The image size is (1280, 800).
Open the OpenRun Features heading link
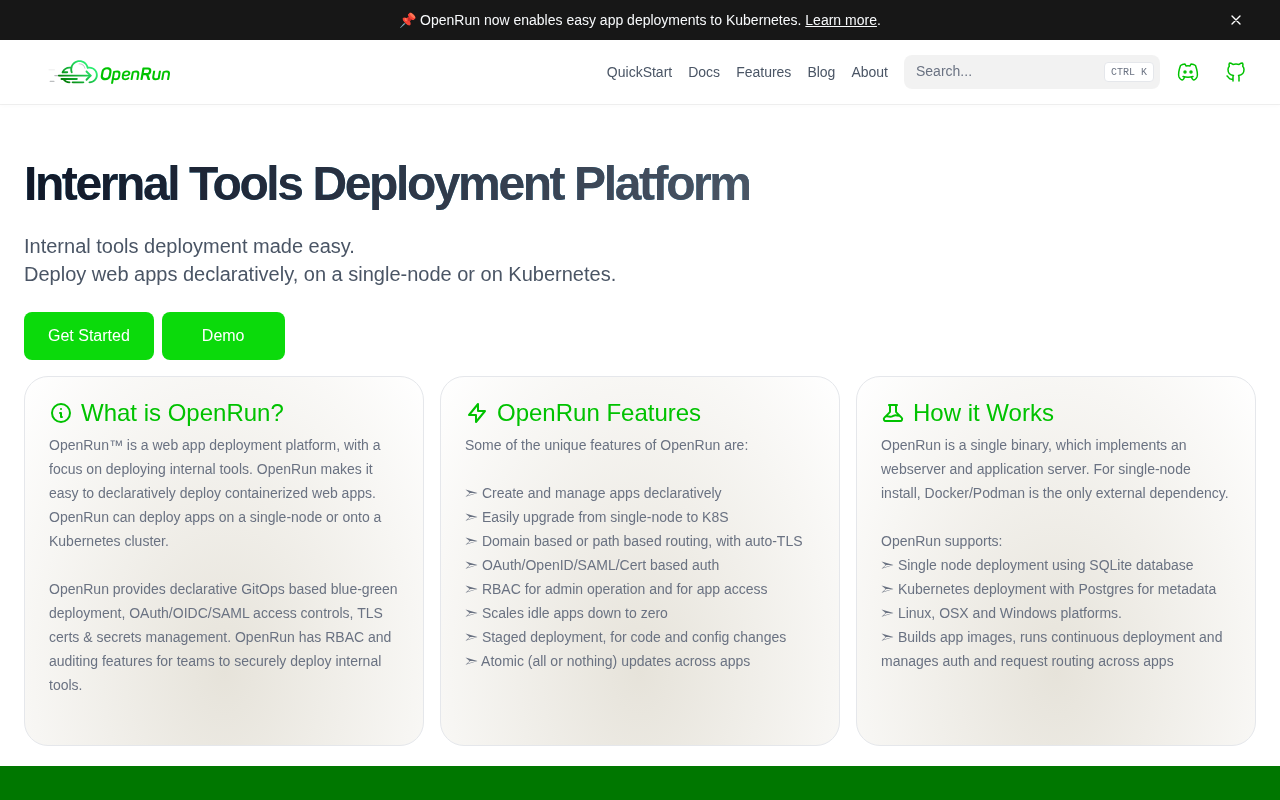[598, 413]
